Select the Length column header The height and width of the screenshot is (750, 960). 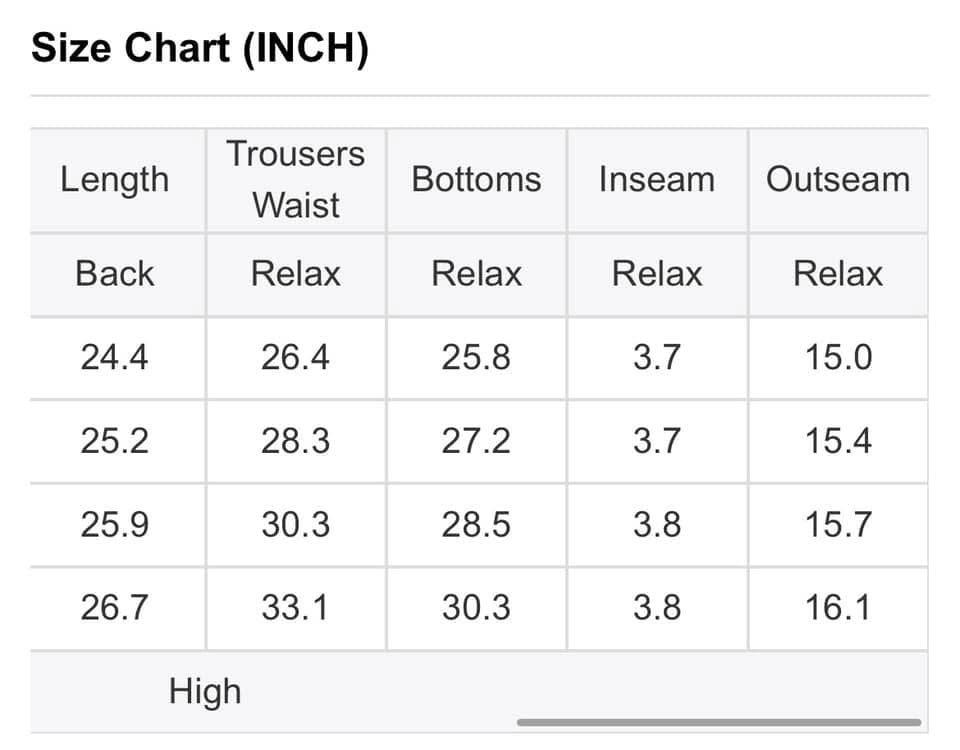click(x=114, y=180)
